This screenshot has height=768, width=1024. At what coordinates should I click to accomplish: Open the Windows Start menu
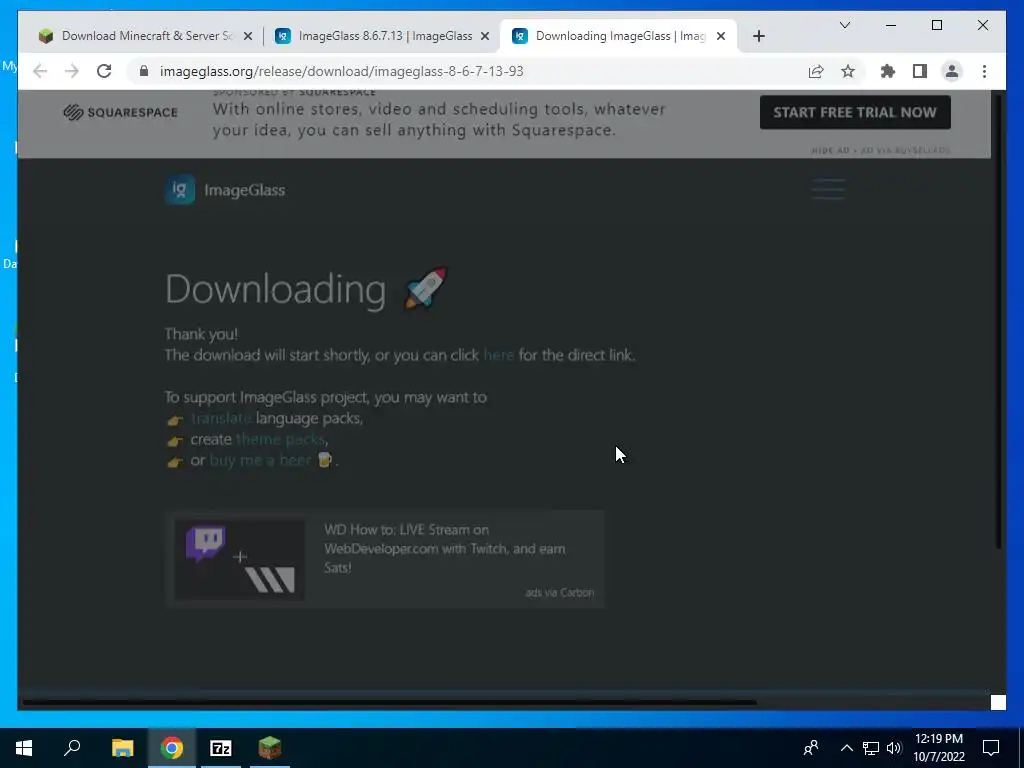pyautogui.click(x=24, y=748)
